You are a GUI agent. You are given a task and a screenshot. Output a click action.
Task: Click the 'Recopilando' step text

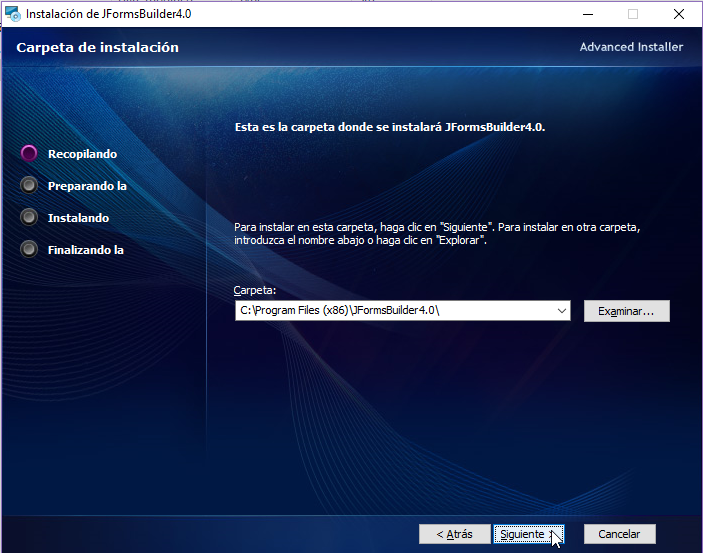(x=82, y=154)
